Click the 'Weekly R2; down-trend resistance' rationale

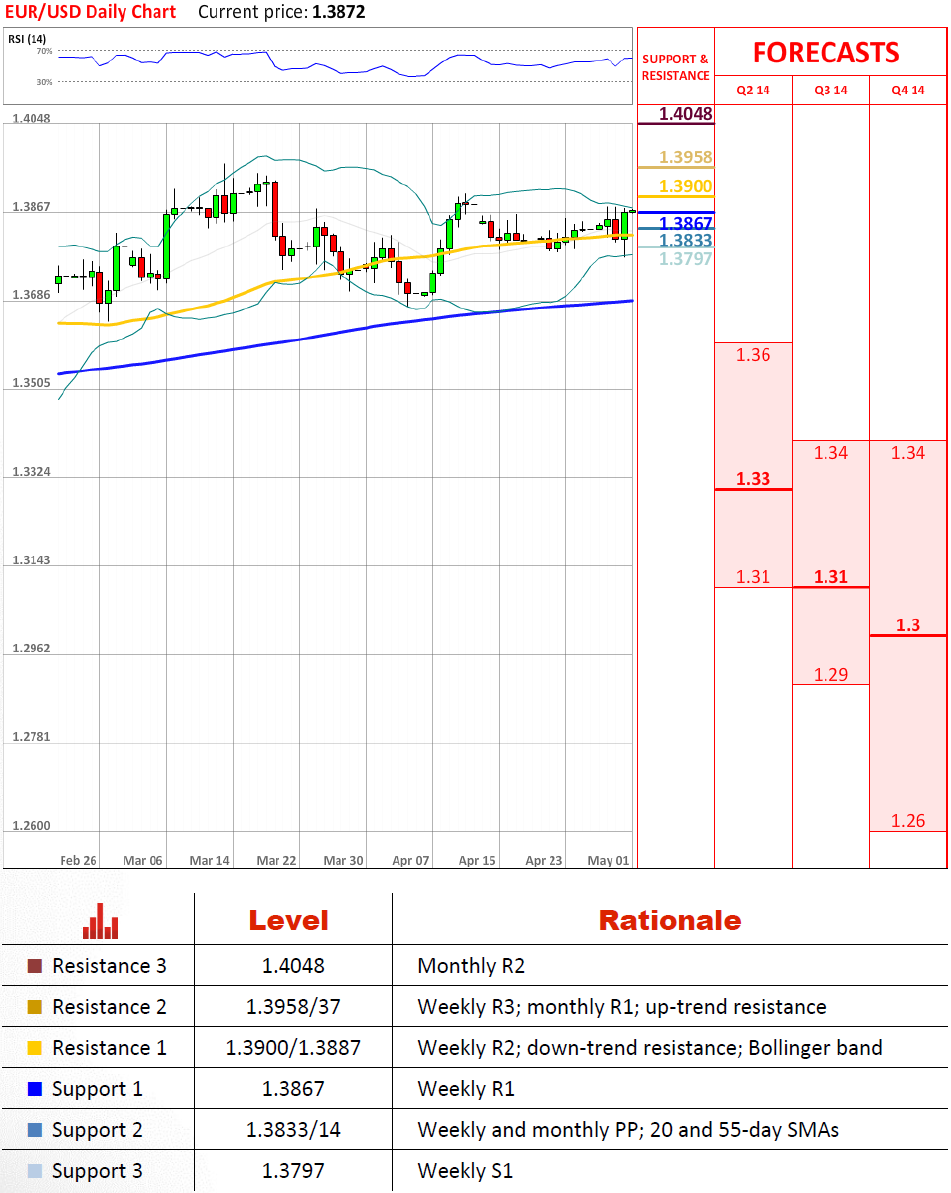[x=650, y=1048]
